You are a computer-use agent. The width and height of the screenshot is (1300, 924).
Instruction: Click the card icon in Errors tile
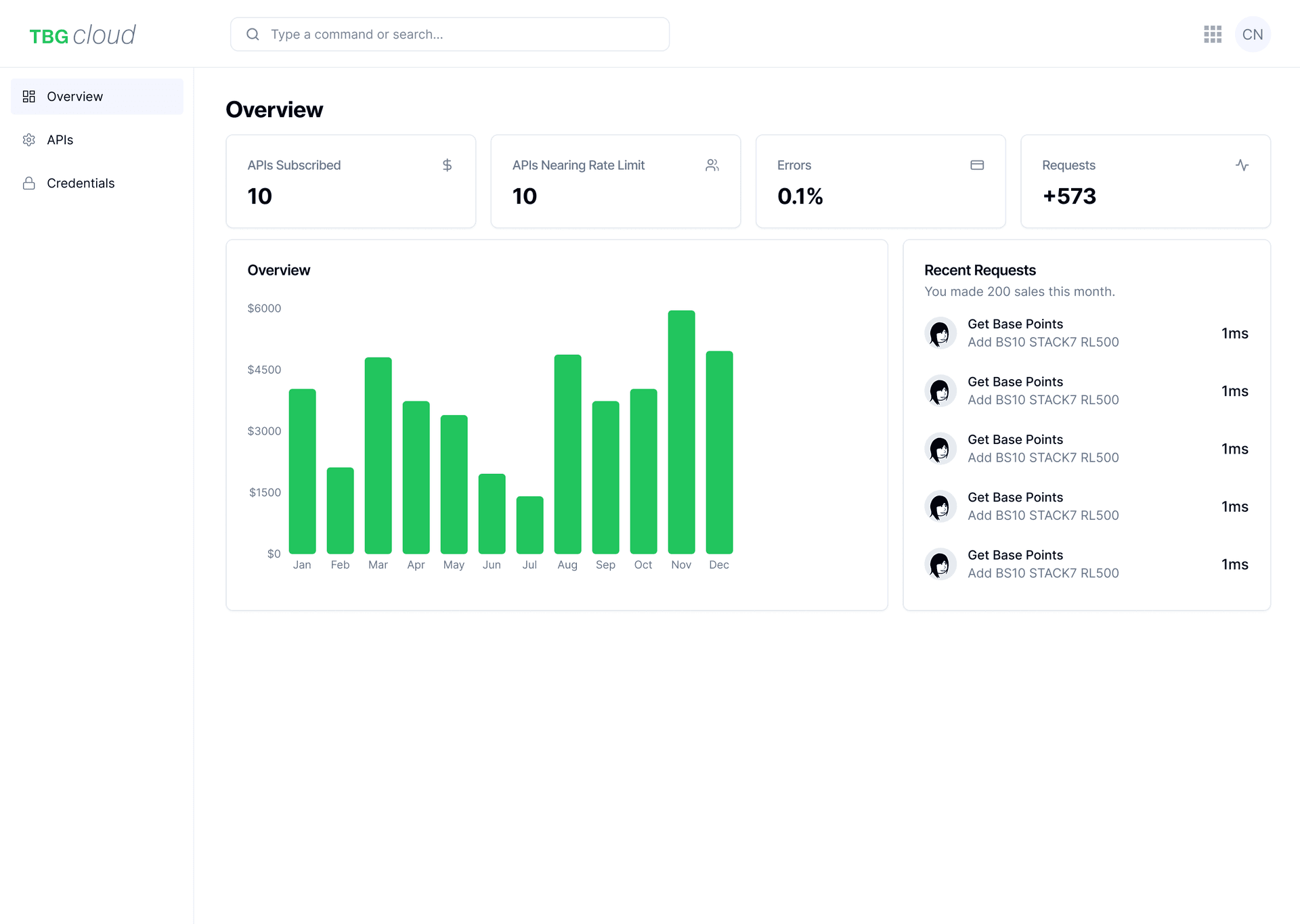[x=976, y=165]
